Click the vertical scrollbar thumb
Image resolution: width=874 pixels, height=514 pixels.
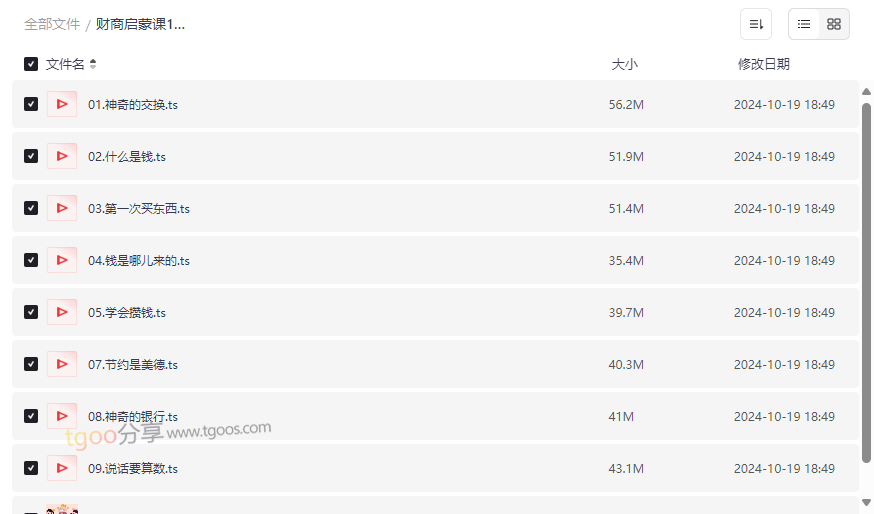click(x=866, y=283)
